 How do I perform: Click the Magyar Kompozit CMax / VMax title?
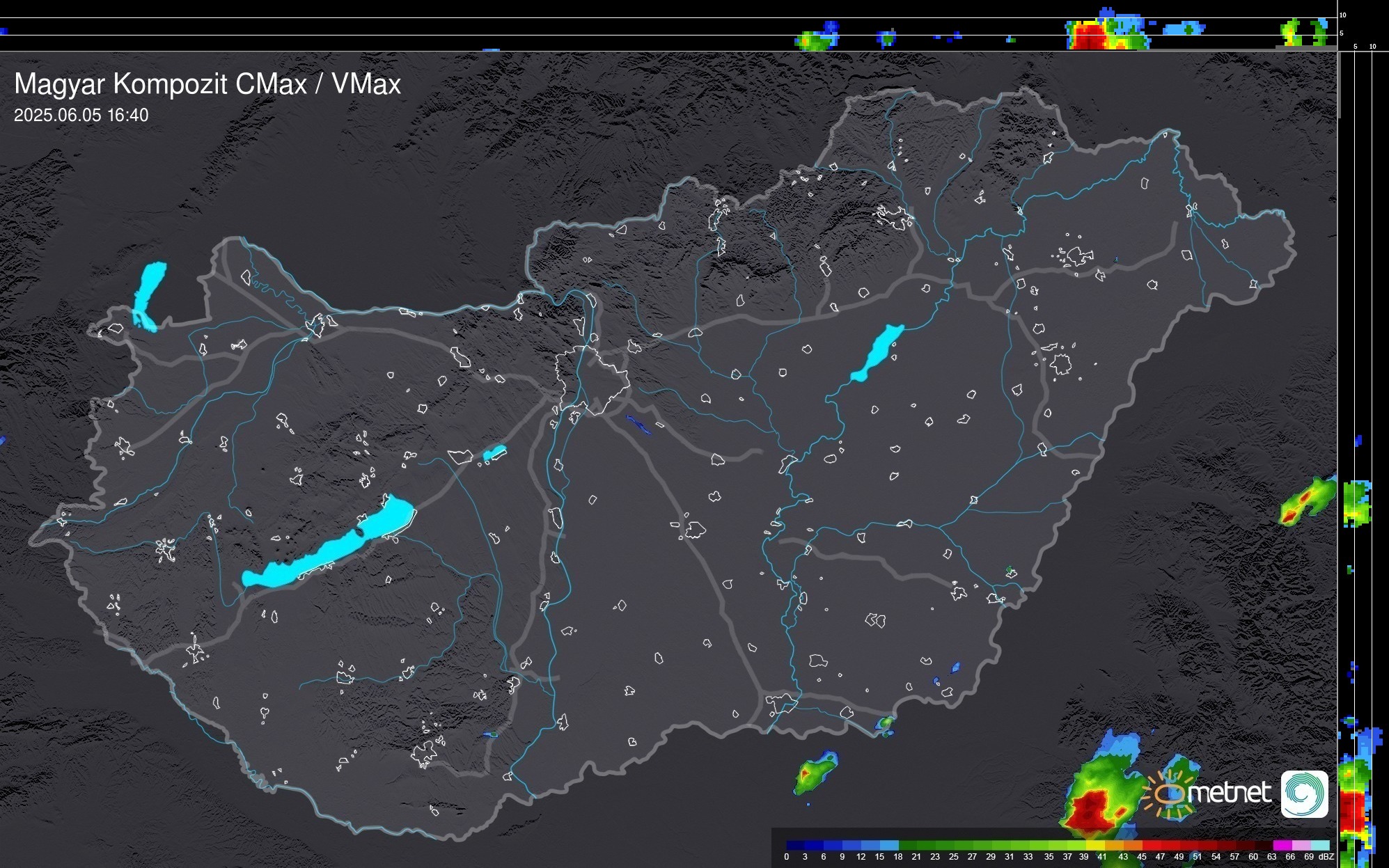207,84
